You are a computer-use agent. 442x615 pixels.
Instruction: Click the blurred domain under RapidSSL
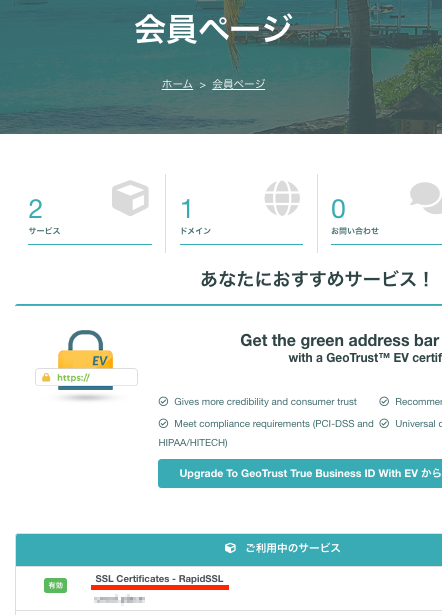(x=120, y=599)
